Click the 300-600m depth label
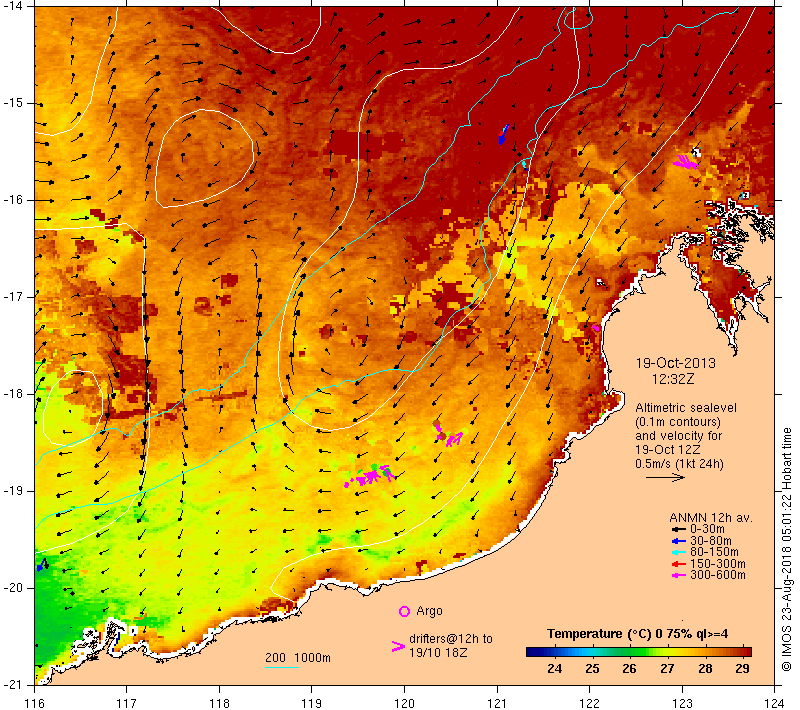This screenshot has width=800, height=710. [717, 575]
